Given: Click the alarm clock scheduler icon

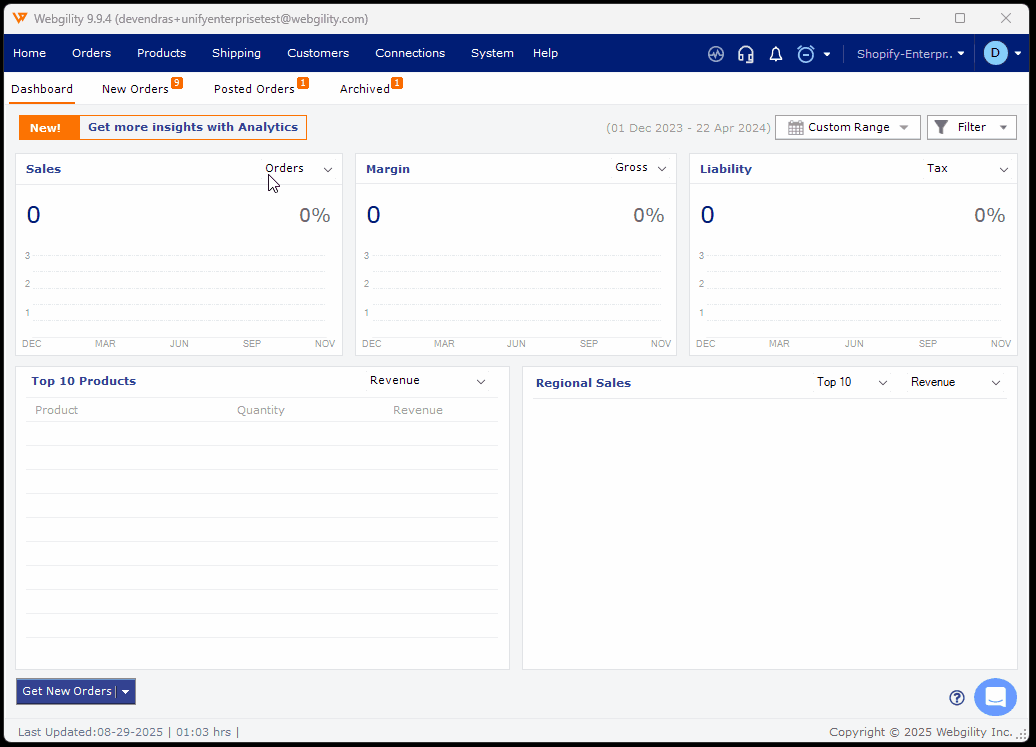Looking at the screenshot, I should (x=806, y=54).
